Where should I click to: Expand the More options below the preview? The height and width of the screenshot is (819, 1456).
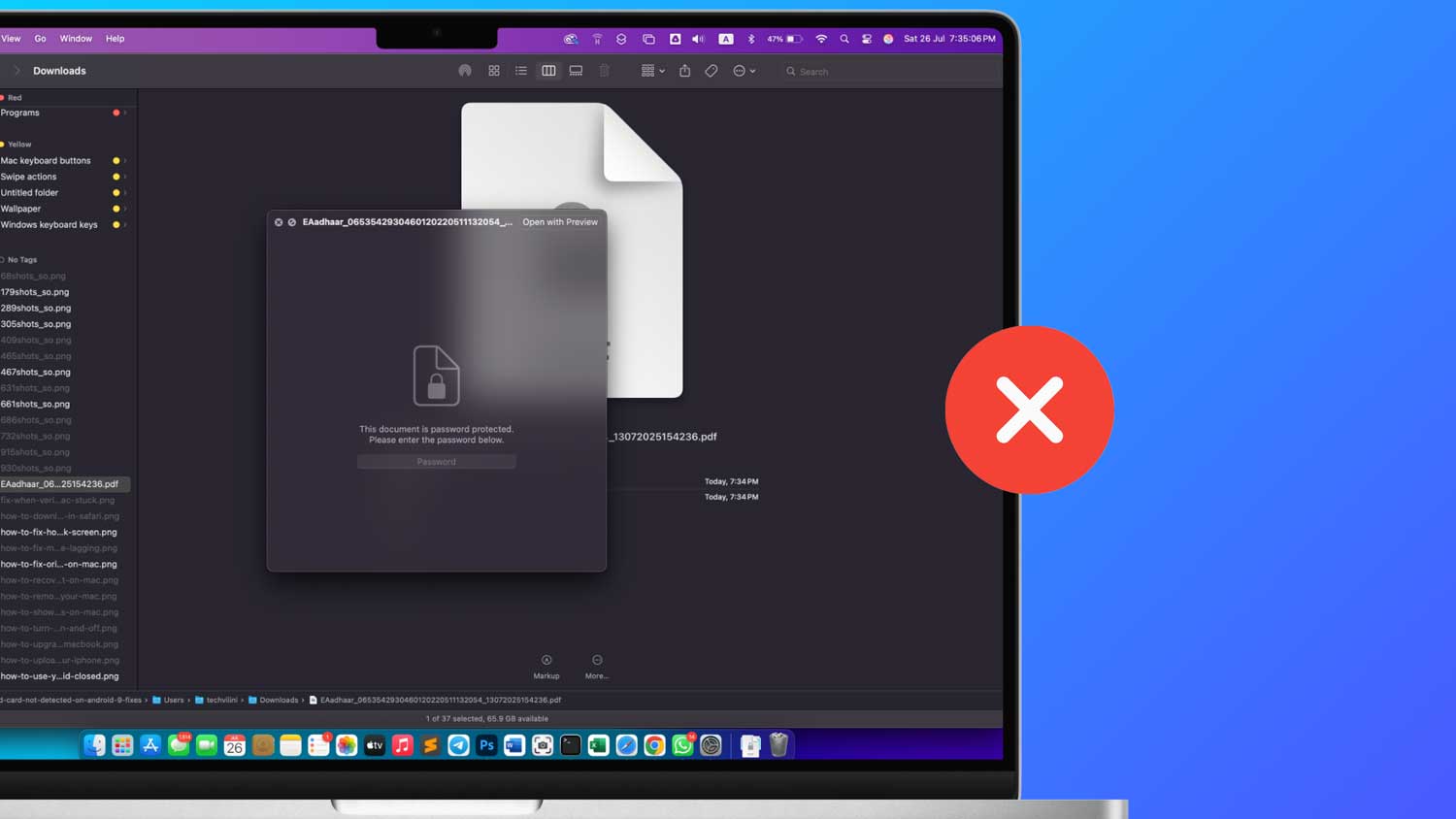pyautogui.click(x=597, y=665)
